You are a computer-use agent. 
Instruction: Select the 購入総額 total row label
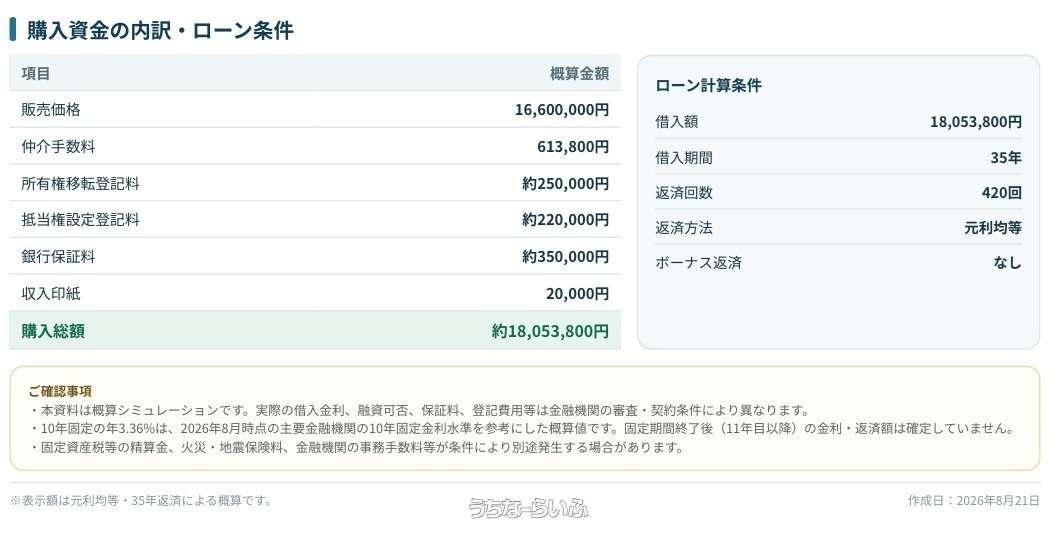point(53,331)
